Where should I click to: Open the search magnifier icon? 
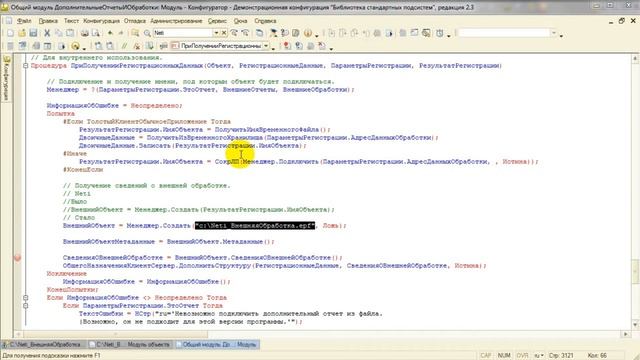coord(147,33)
